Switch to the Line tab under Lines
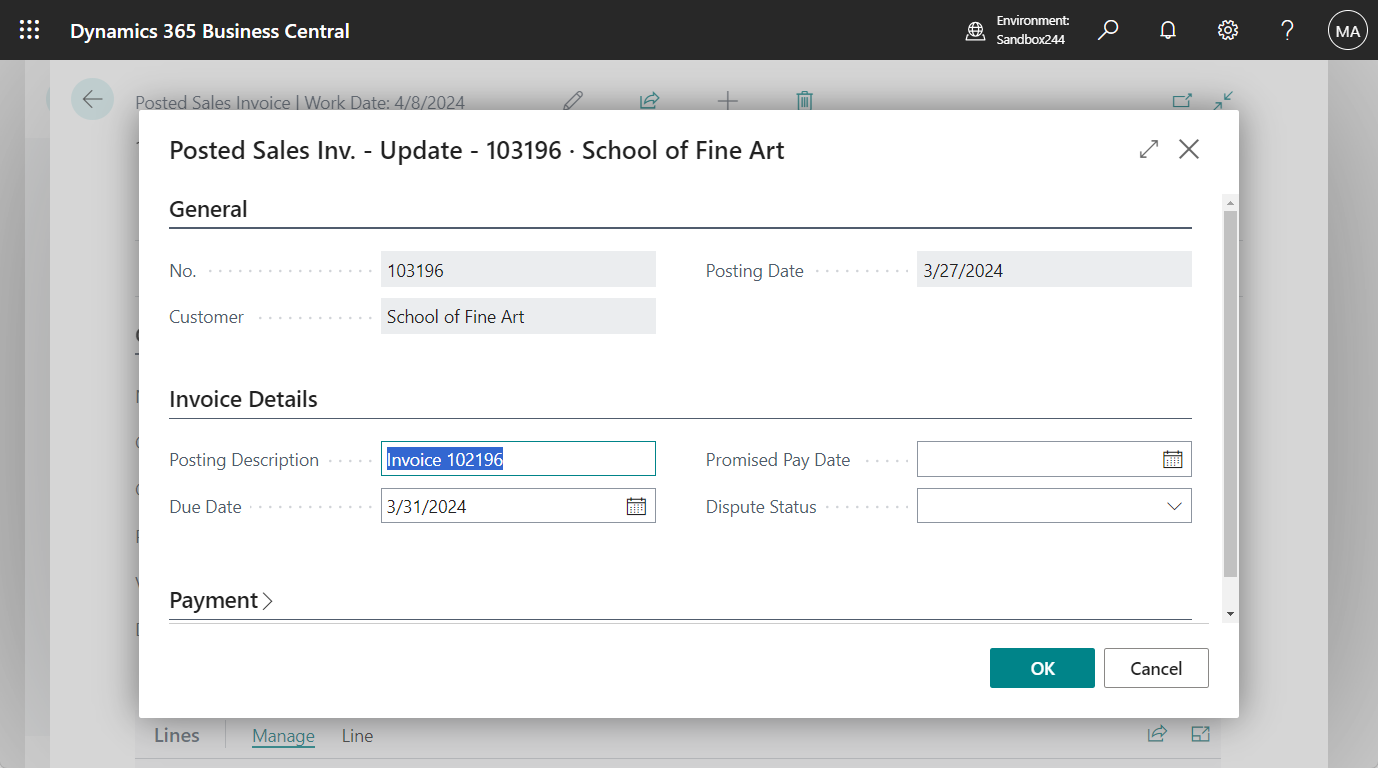The image size is (1378, 768). tap(357, 735)
